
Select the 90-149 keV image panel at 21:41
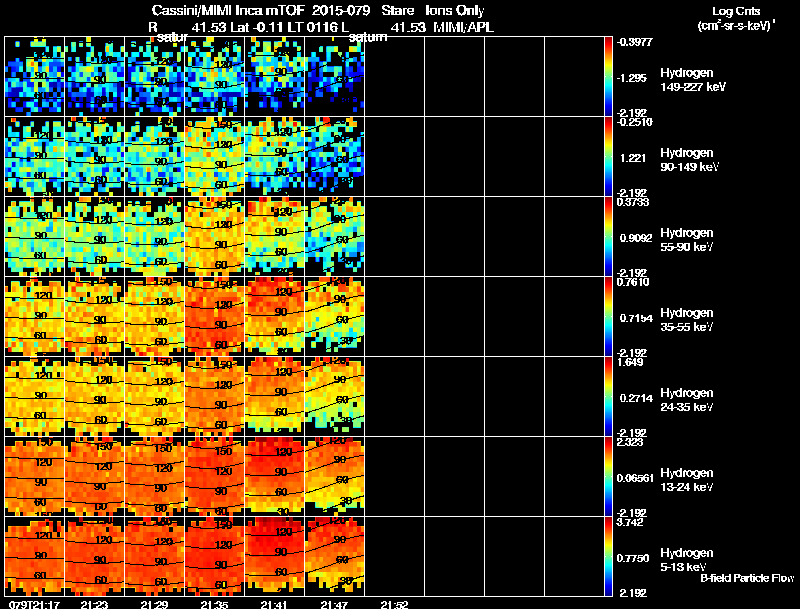[274, 156]
